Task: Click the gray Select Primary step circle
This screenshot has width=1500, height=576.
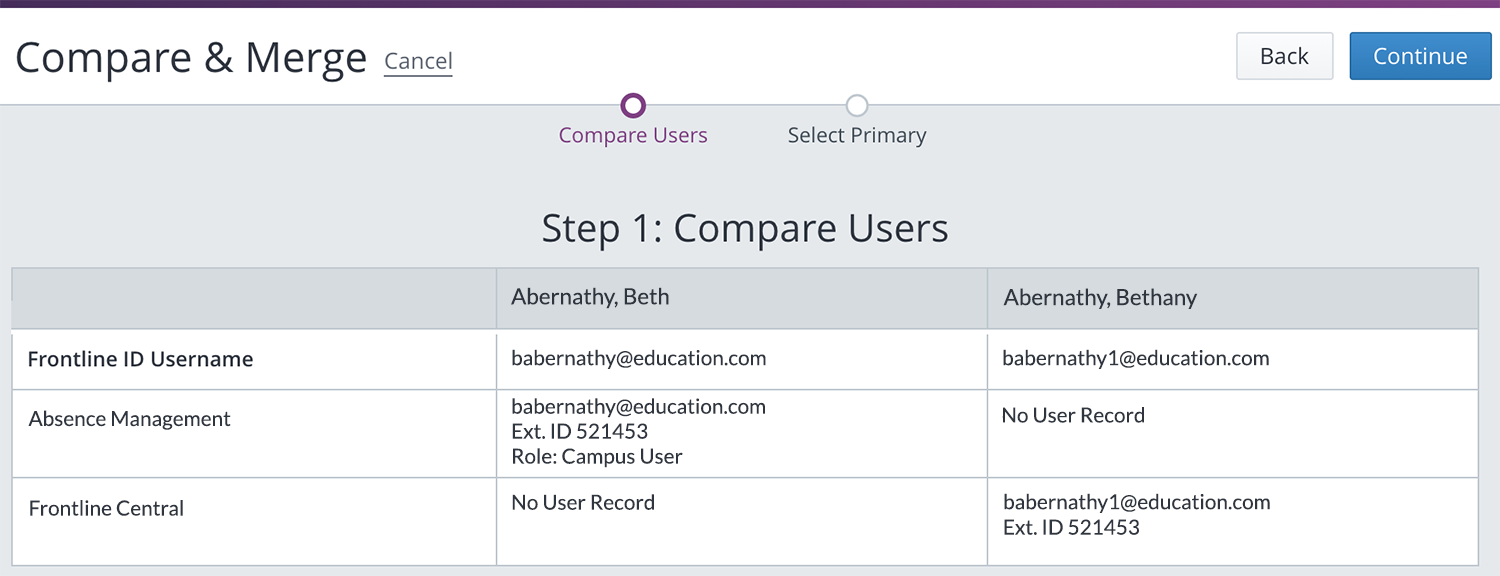Action: (857, 105)
